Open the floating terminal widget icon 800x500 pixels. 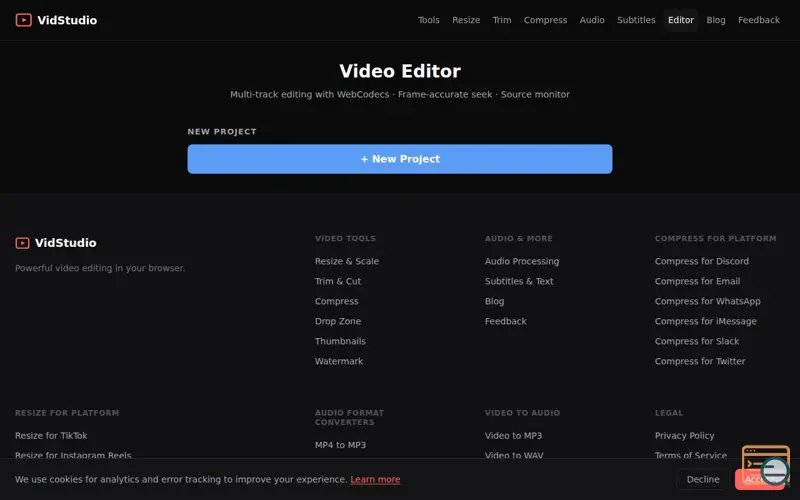click(x=766, y=465)
